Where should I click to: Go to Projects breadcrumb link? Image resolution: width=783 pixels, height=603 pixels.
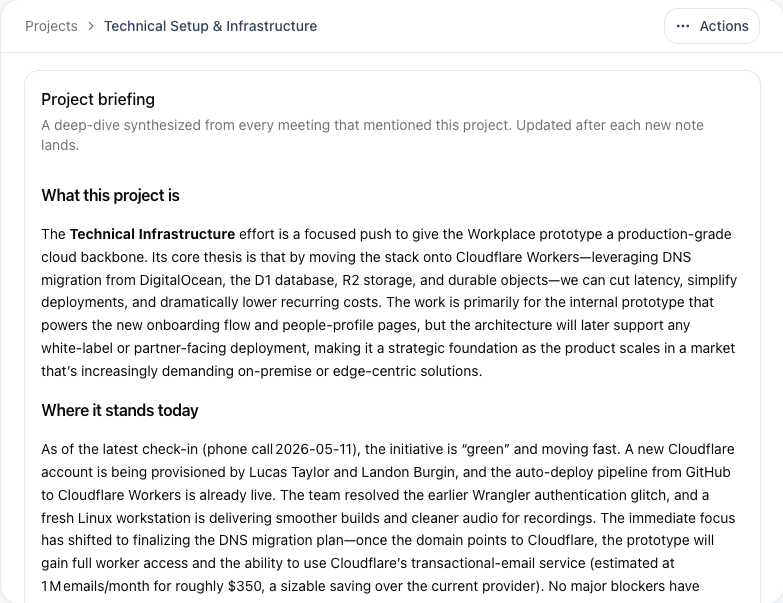point(51,26)
